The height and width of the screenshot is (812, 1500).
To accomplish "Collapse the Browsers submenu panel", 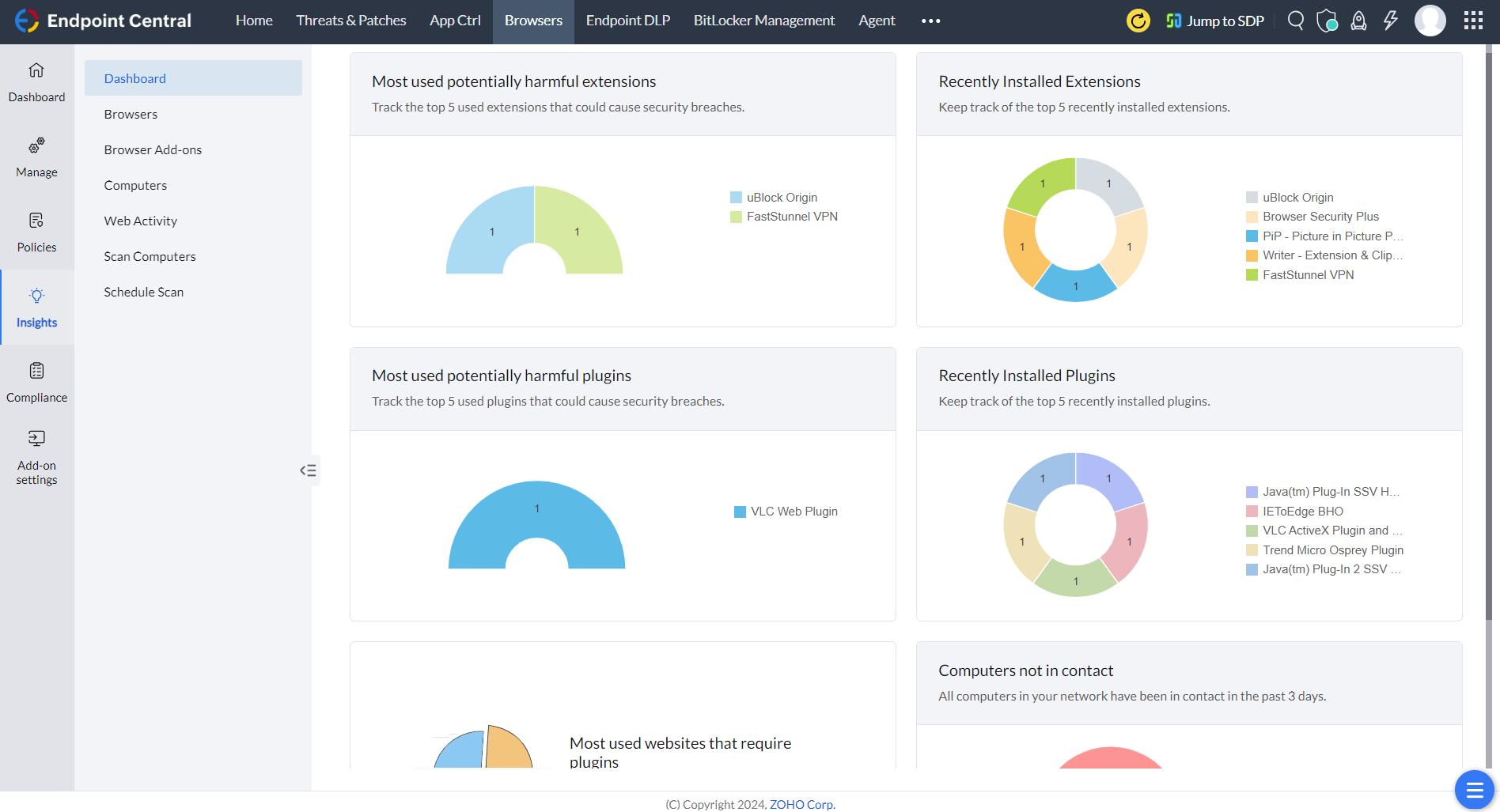I will [x=309, y=470].
